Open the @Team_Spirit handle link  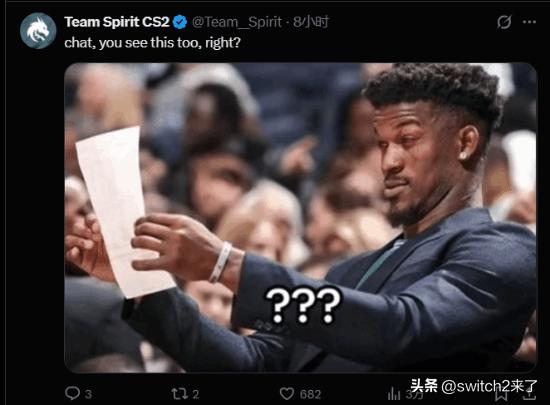[237, 22]
